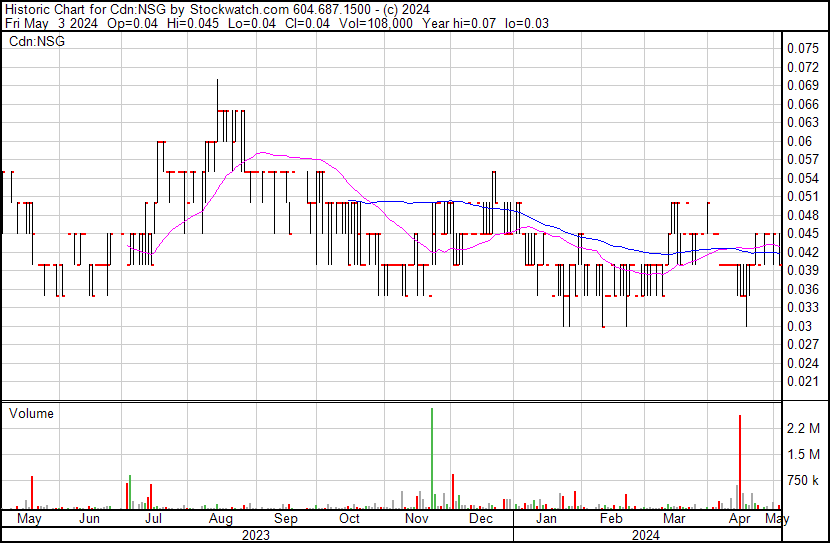Click the 0.021 price axis label

(802, 382)
